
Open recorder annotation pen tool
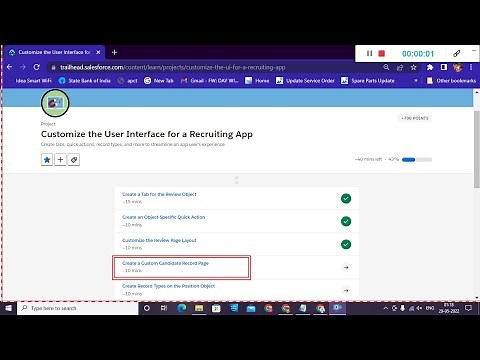(x=457, y=53)
